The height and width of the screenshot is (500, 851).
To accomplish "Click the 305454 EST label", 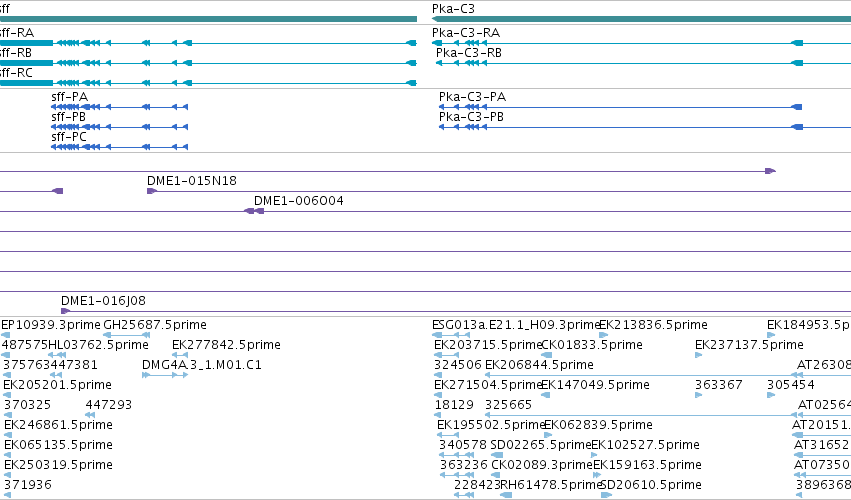I will click(791, 384).
